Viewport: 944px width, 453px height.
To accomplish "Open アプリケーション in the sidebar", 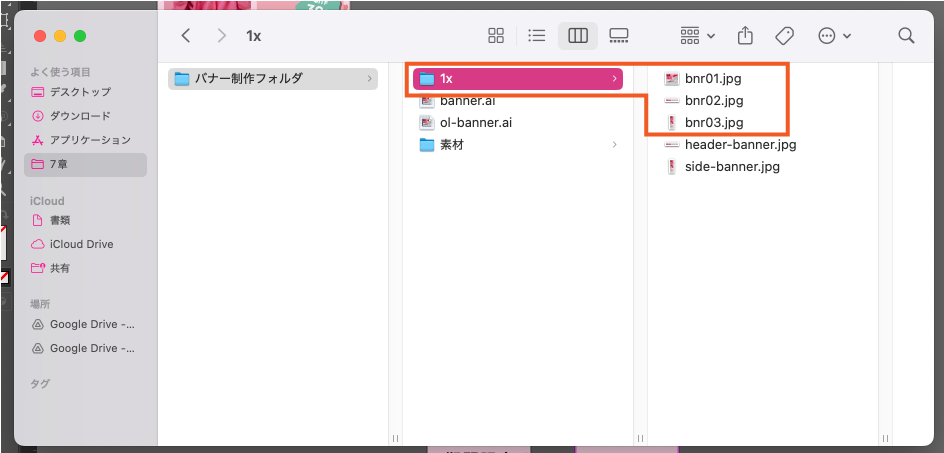I will coord(85,140).
